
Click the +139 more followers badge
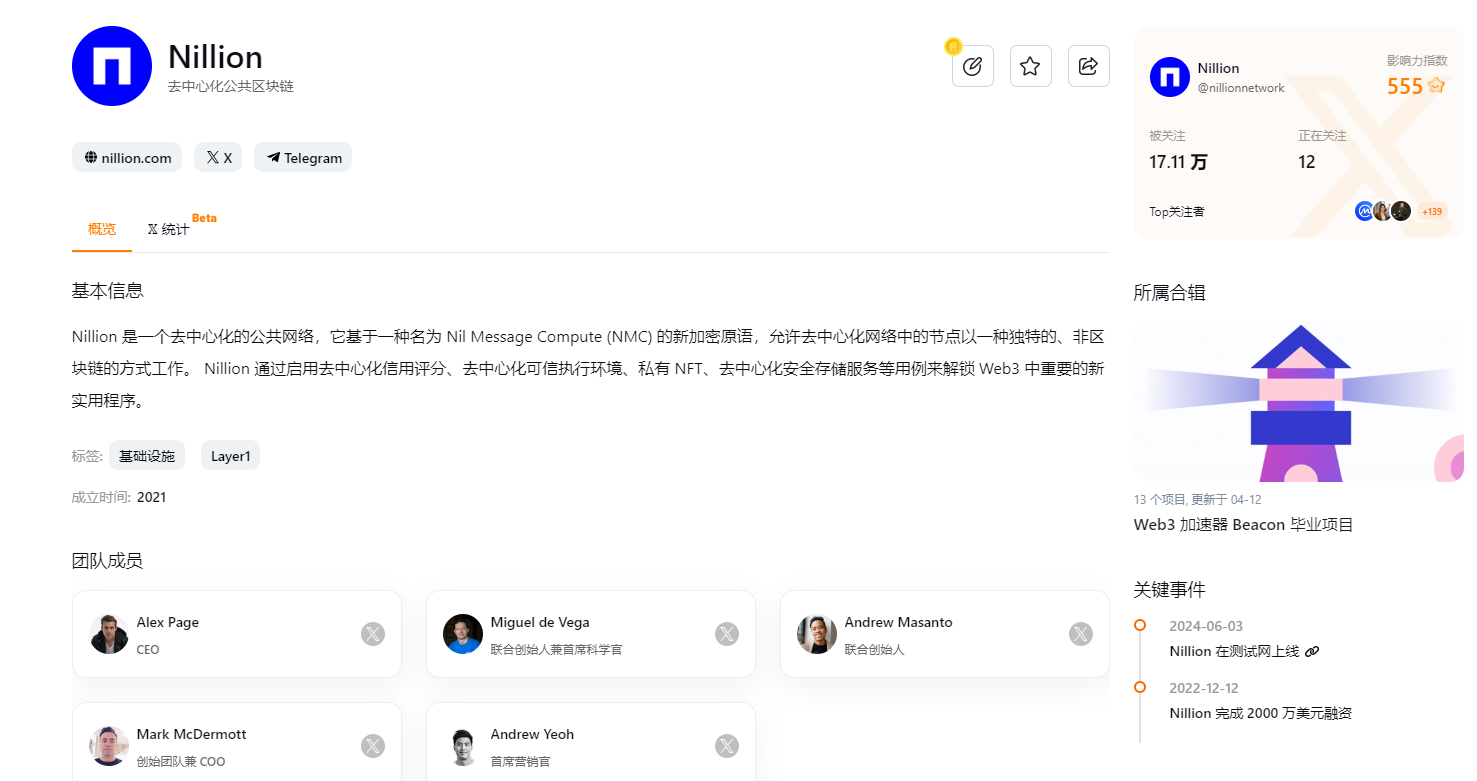tap(1432, 211)
